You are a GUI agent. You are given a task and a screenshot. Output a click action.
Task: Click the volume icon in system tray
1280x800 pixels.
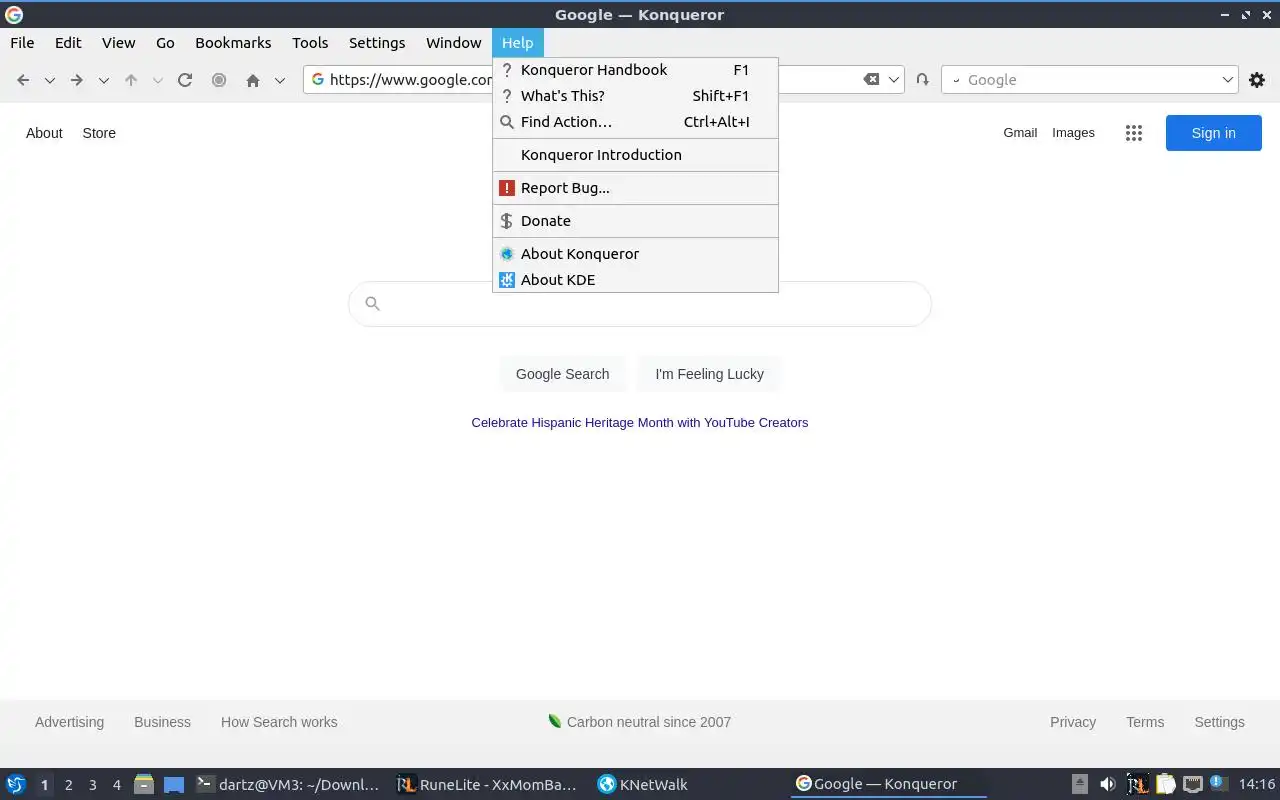click(1107, 784)
